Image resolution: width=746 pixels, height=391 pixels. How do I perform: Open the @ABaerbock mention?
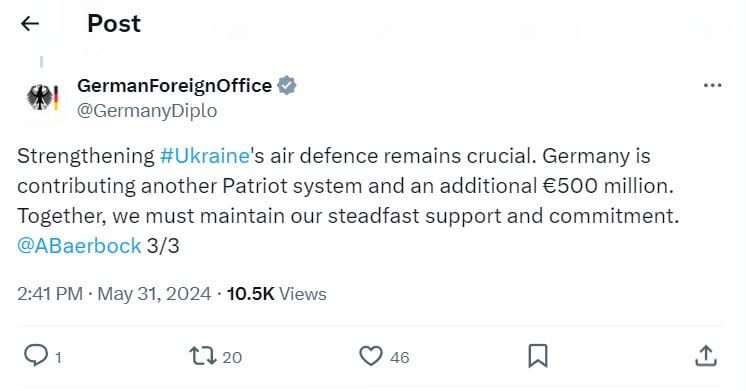(x=79, y=246)
